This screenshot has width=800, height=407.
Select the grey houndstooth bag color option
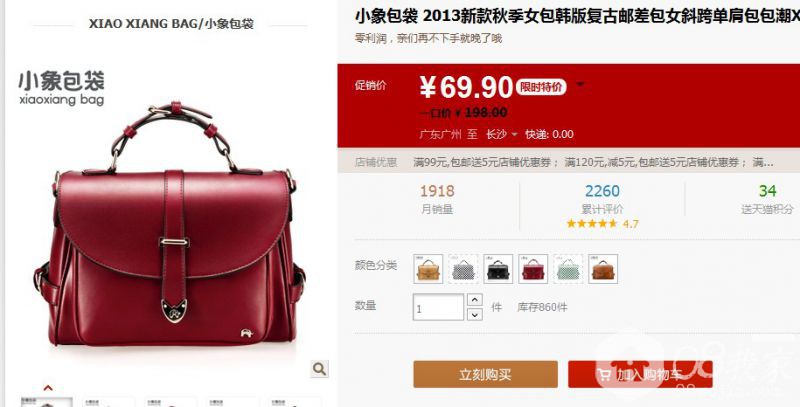click(463, 269)
